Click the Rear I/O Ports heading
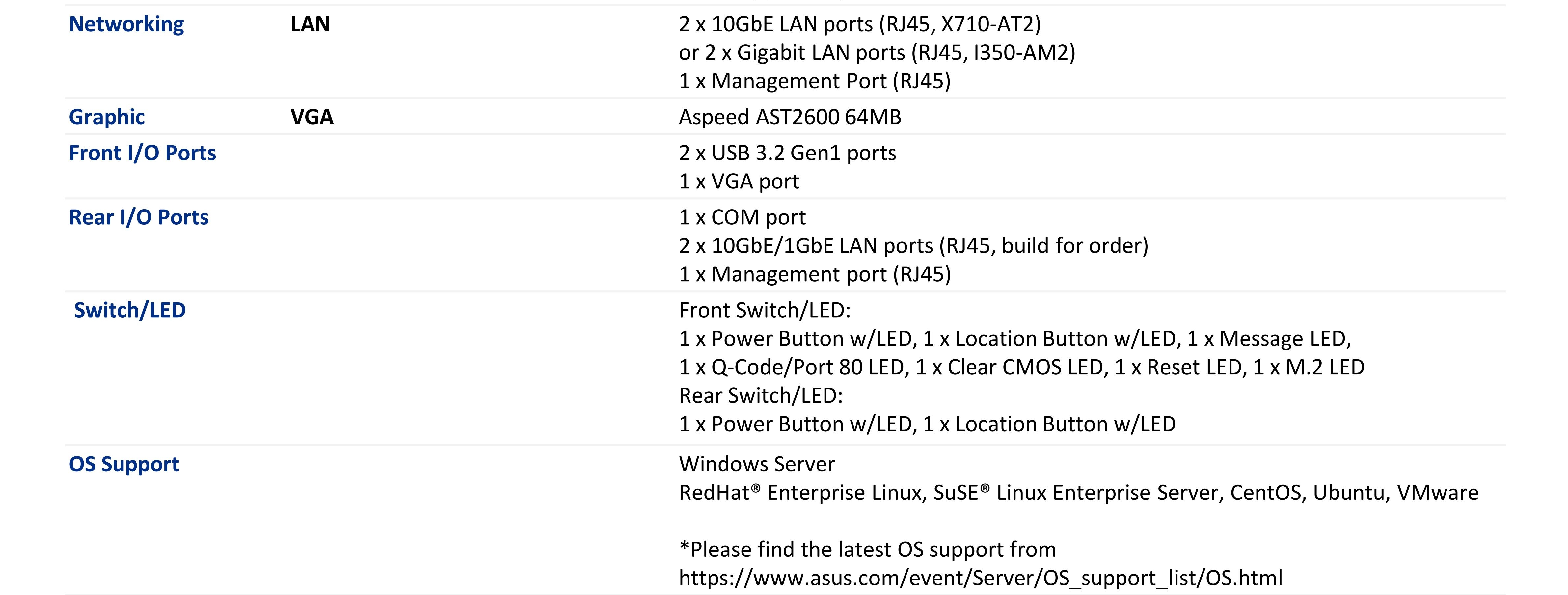Viewport: 1568px width, 595px height. [139, 217]
